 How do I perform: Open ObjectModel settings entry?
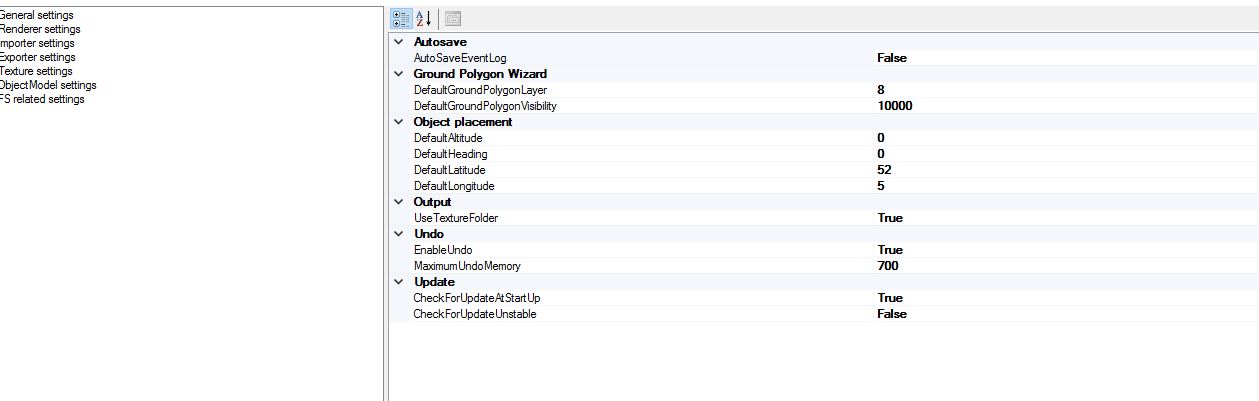(x=48, y=85)
